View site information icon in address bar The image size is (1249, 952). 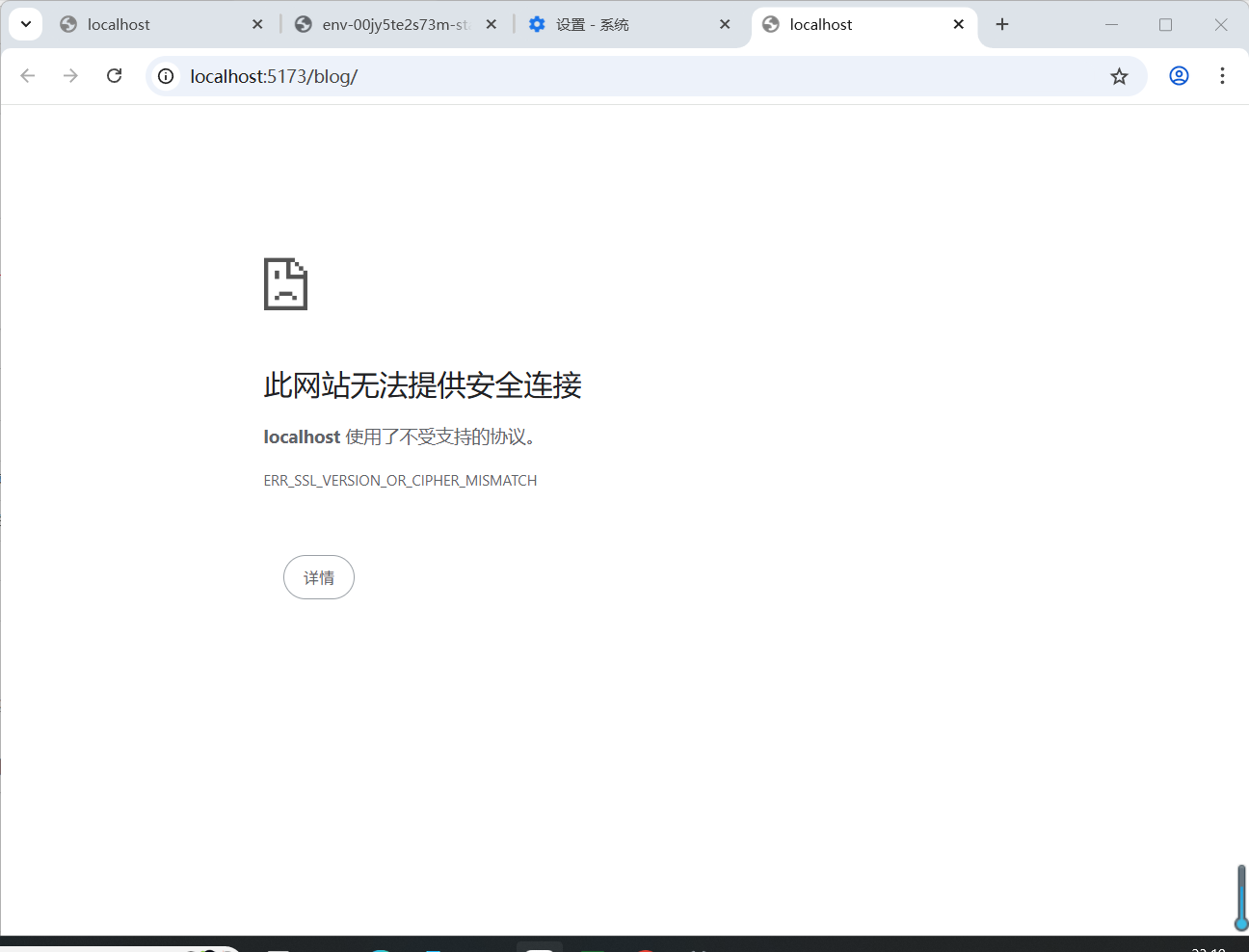tap(166, 76)
